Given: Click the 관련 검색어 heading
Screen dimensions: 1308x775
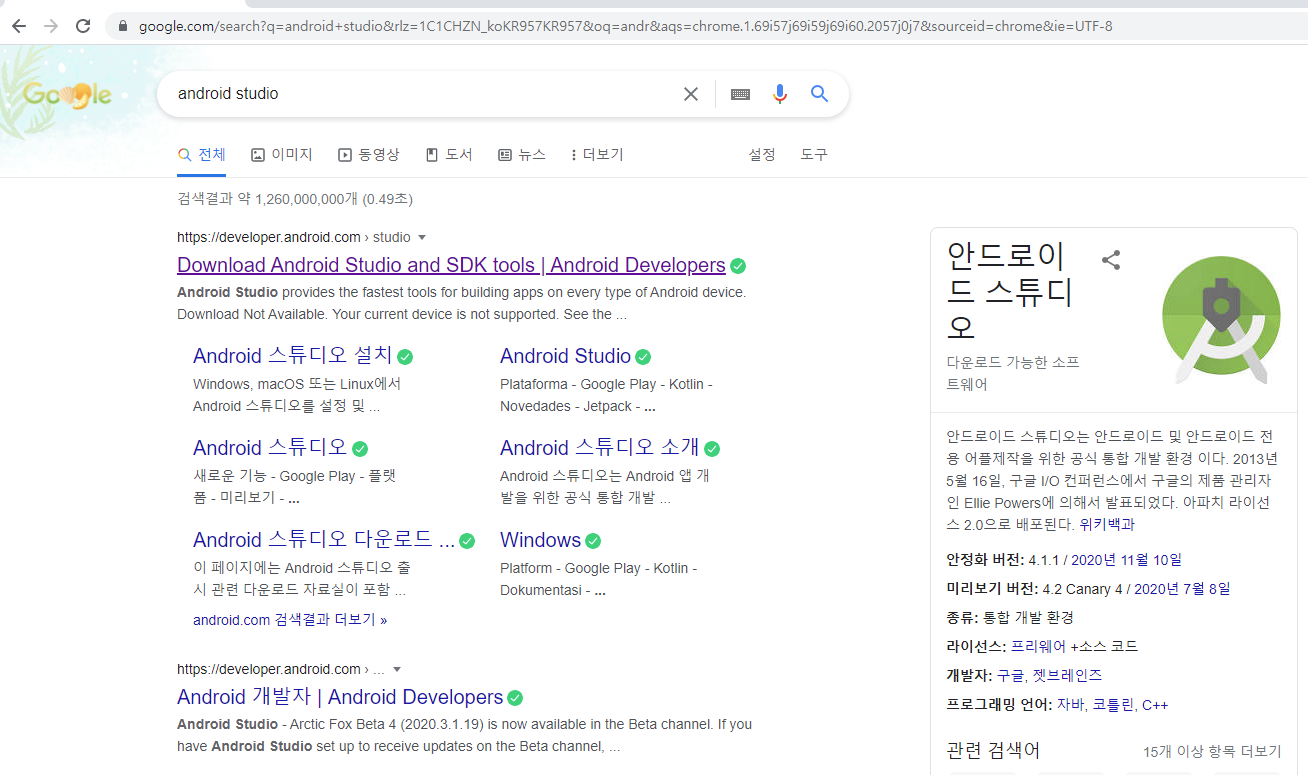Looking at the screenshot, I should pyautogui.click(x=993, y=750).
